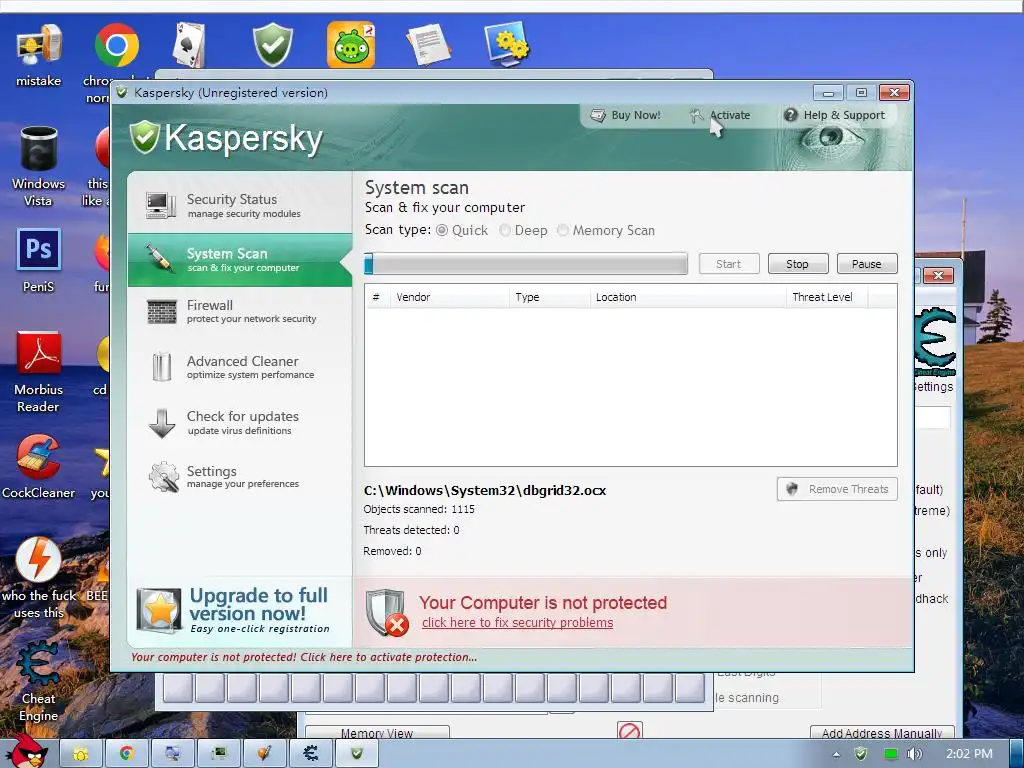Open the green shield checkmark desktop icon
Image resolution: width=1024 pixels, height=768 pixels.
[272, 44]
